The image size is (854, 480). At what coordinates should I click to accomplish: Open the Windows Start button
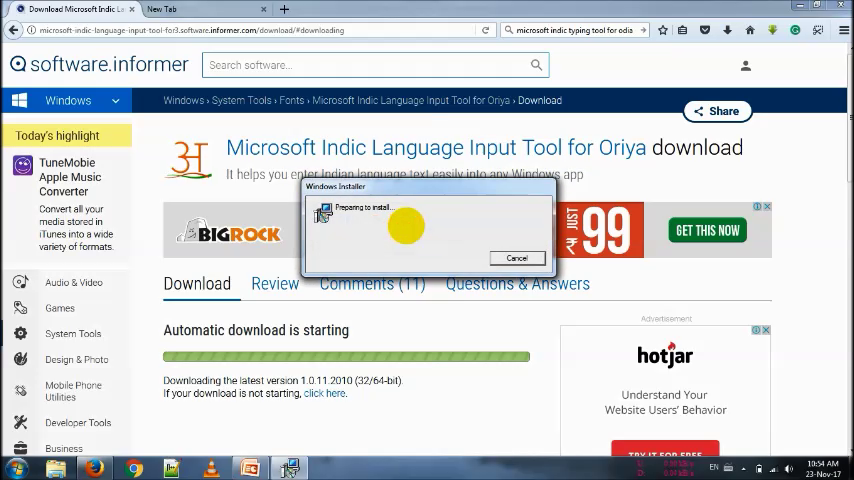[x=17, y=469]
